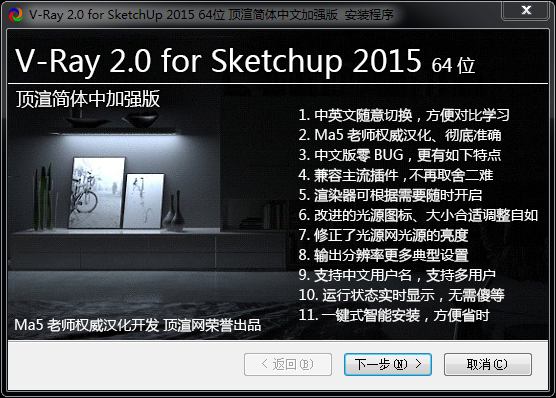
Task: Click feature line 3 中文版零 BUG
Action: [x=400, y=155]
